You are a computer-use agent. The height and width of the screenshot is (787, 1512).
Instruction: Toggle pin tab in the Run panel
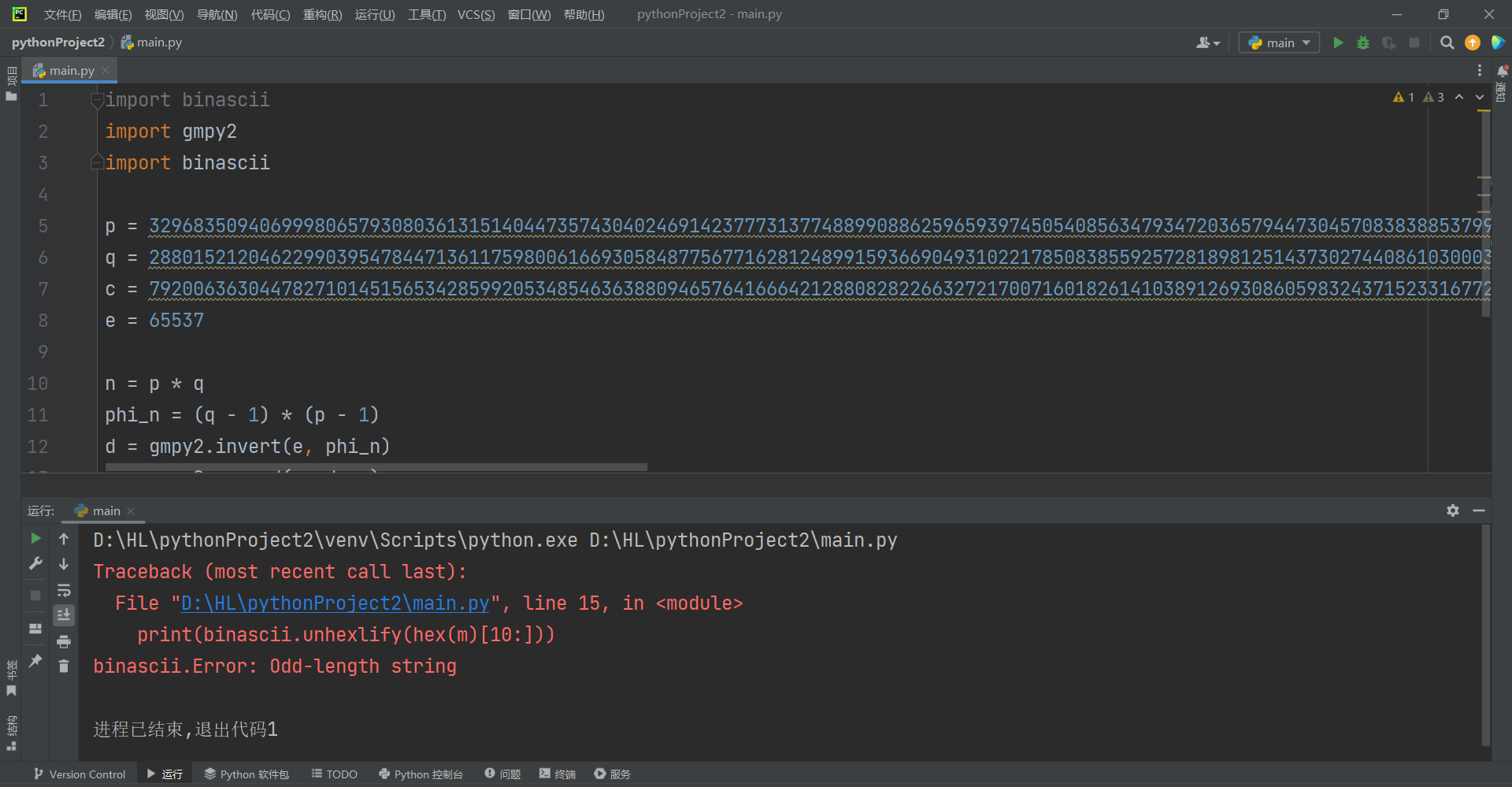tap(35, 661)
